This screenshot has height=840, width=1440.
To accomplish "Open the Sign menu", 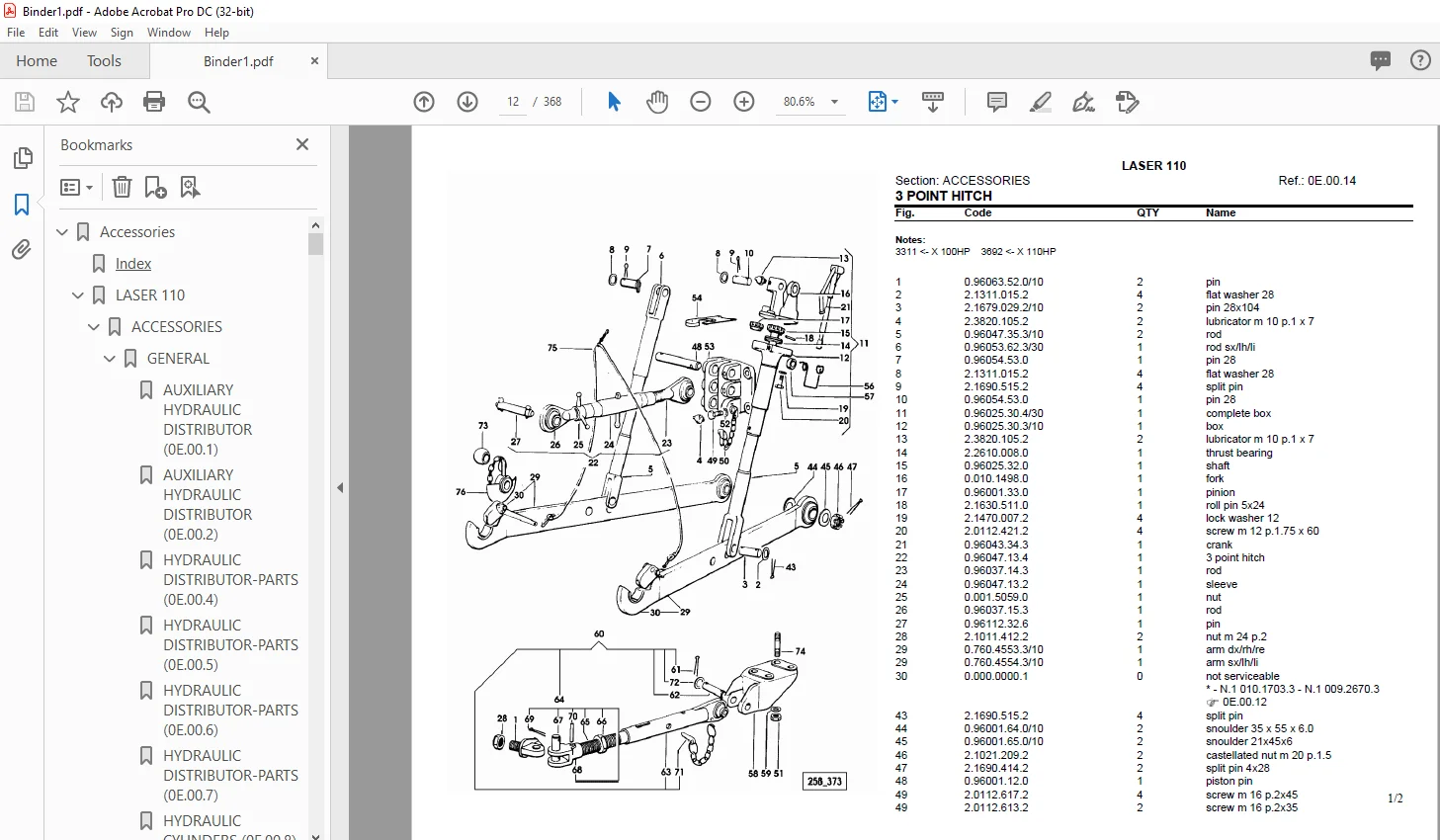I will pyautogui.click(x=122, y=33).
